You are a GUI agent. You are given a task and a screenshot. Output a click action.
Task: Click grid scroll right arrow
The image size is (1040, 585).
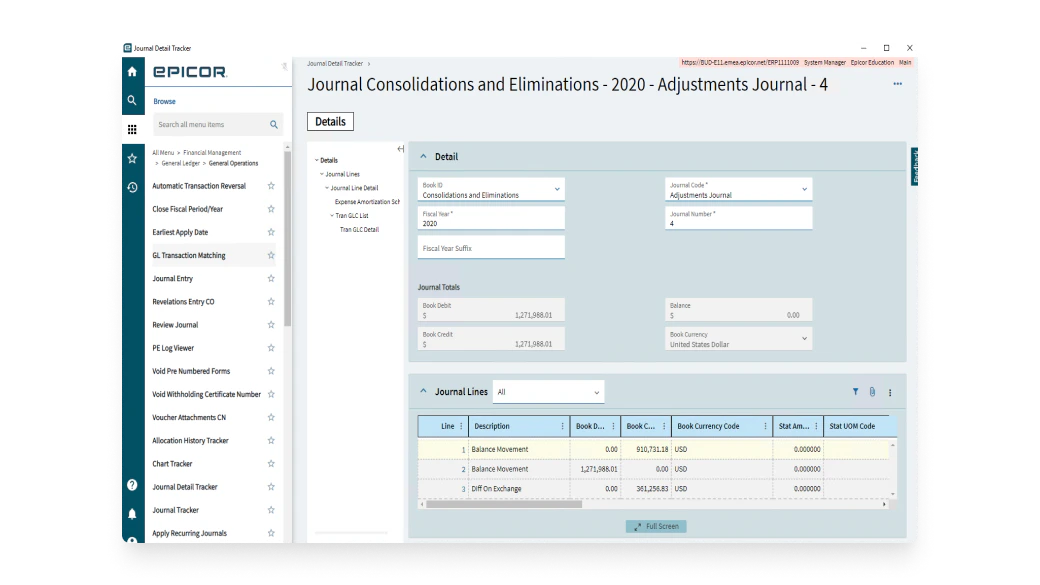[884, 504]
